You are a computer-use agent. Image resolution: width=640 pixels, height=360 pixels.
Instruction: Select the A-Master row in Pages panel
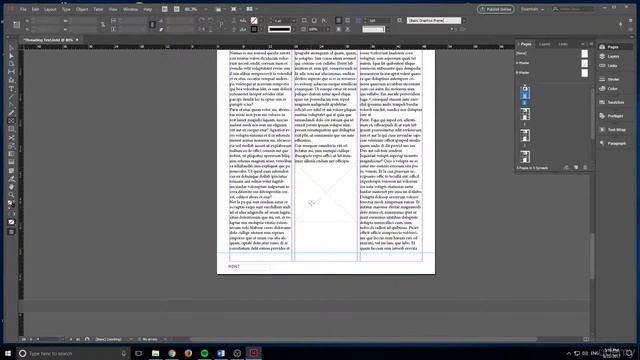point(552,63)
